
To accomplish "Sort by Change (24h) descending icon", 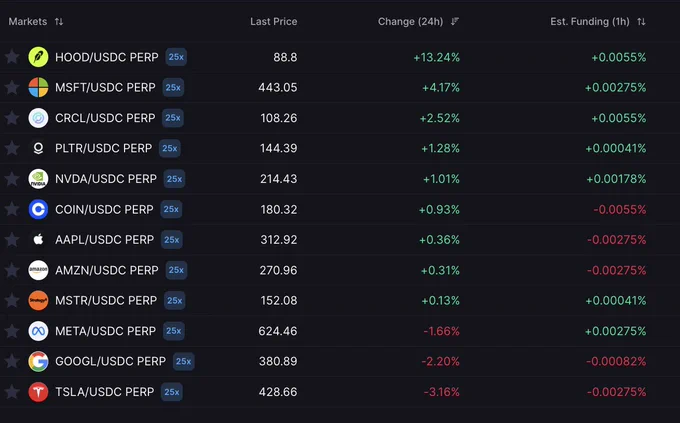I will click(454, 21).
